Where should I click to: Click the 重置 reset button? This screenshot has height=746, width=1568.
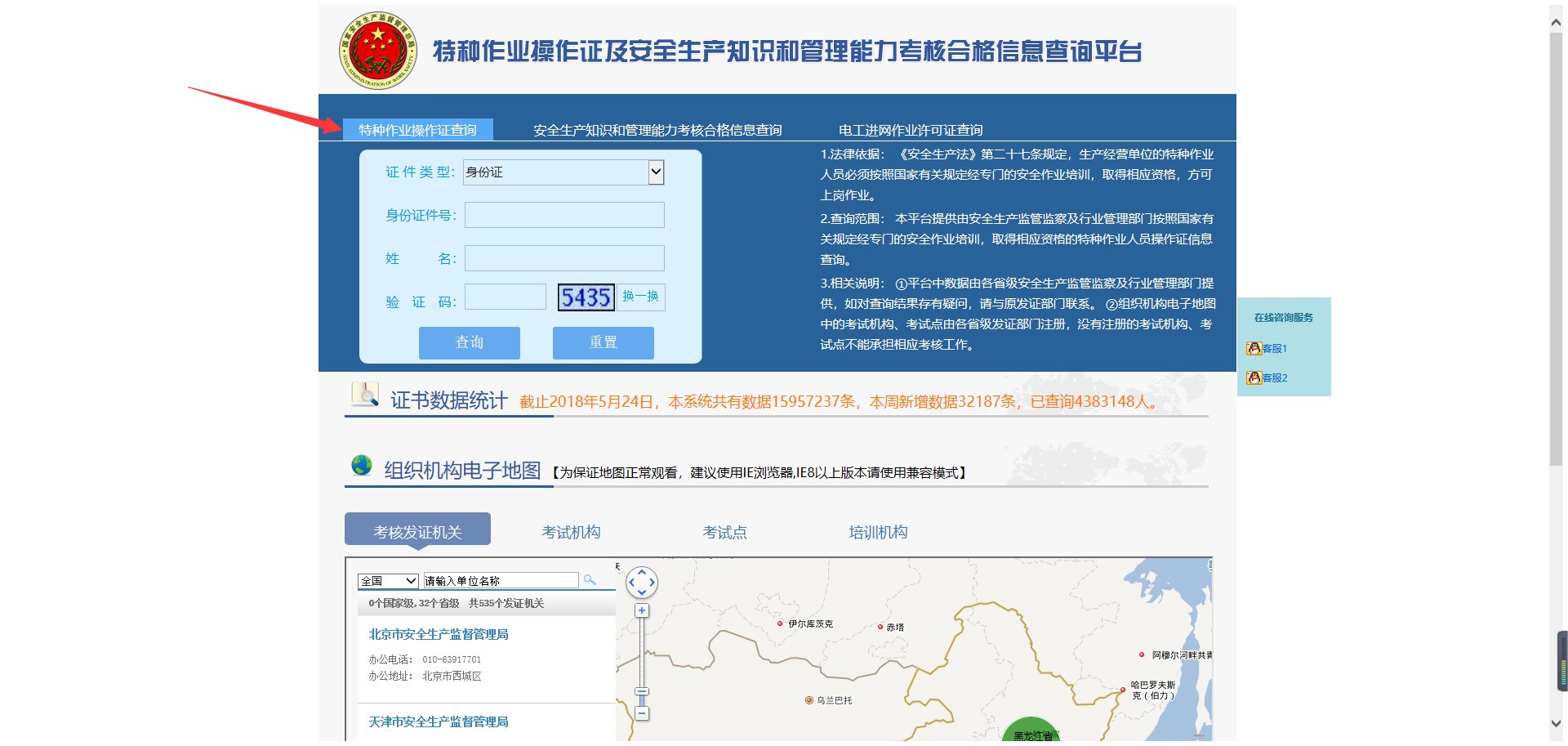pos(602,342)
